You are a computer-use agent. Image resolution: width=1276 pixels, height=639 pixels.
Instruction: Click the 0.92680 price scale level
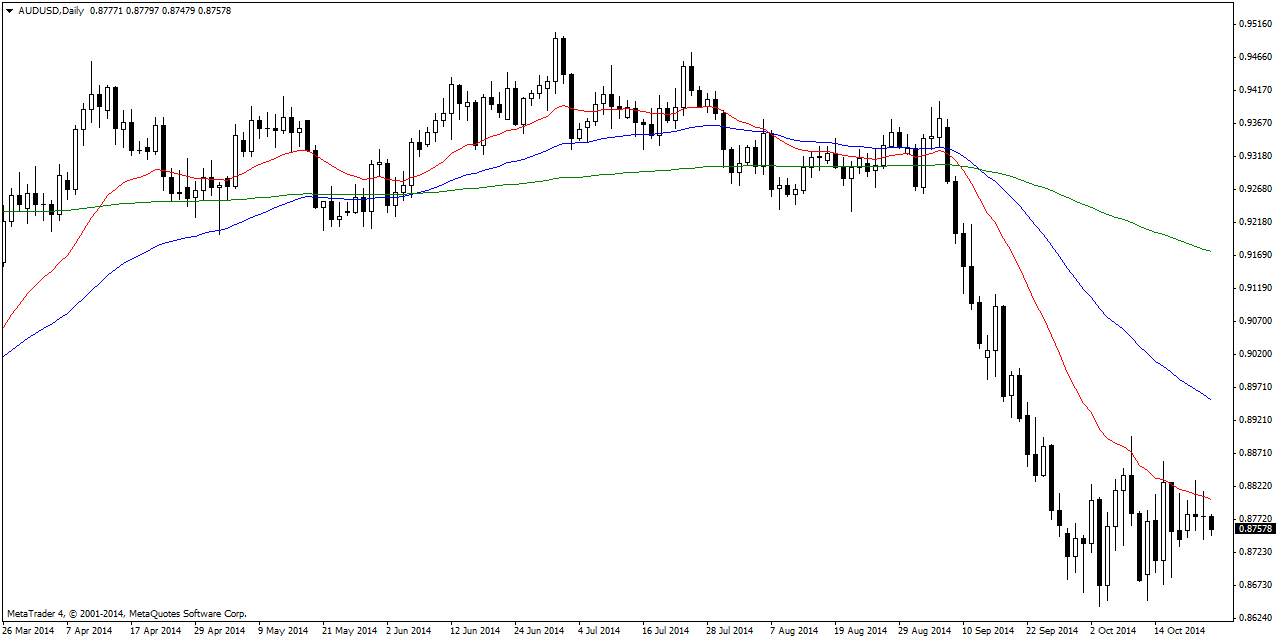[1254, 189]
